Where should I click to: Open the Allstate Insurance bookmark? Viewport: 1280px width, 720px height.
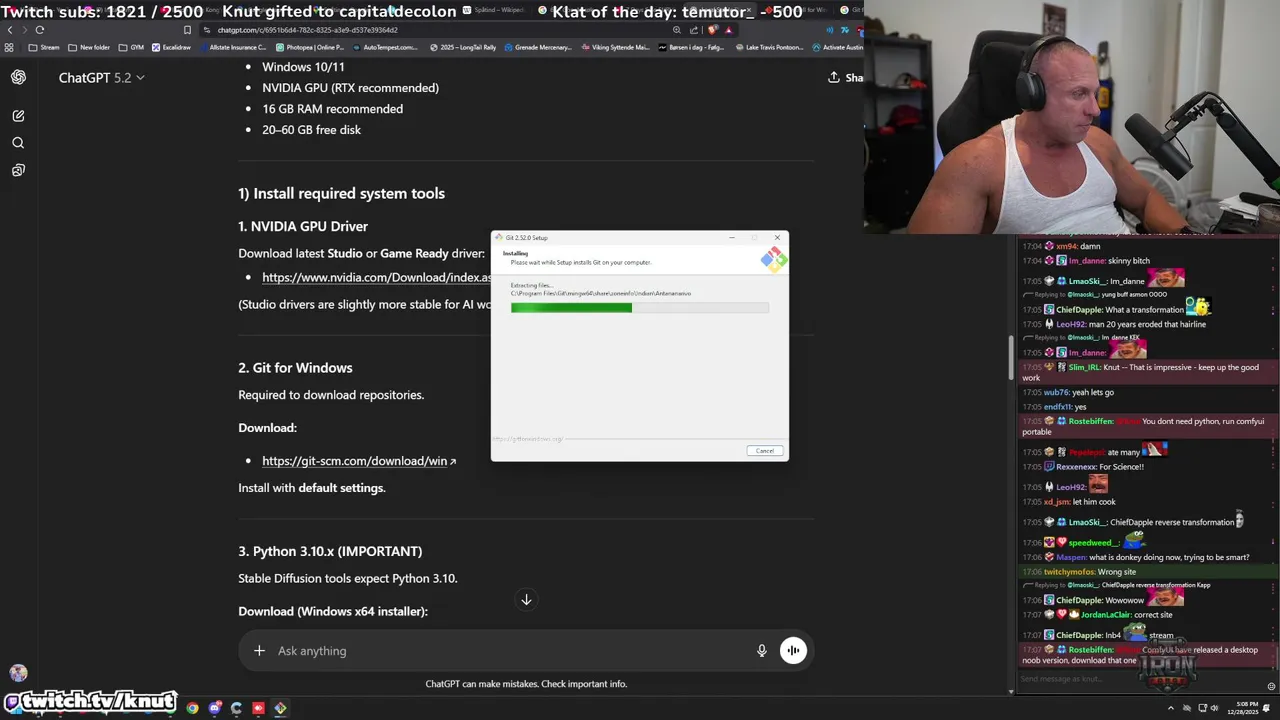coord(232,47)
